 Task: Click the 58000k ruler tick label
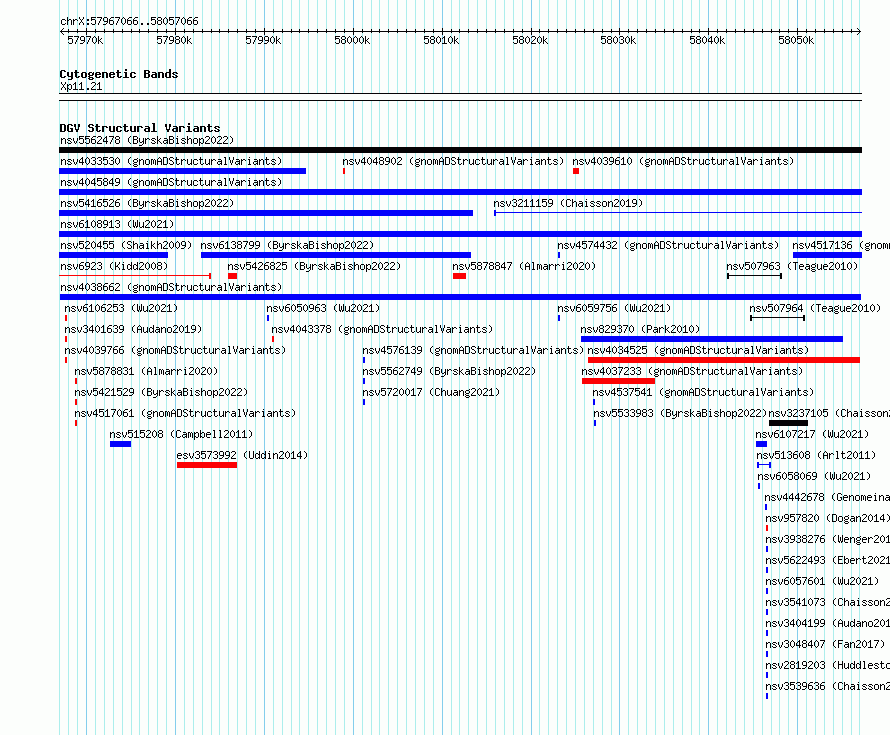click(x=352, y=40)
